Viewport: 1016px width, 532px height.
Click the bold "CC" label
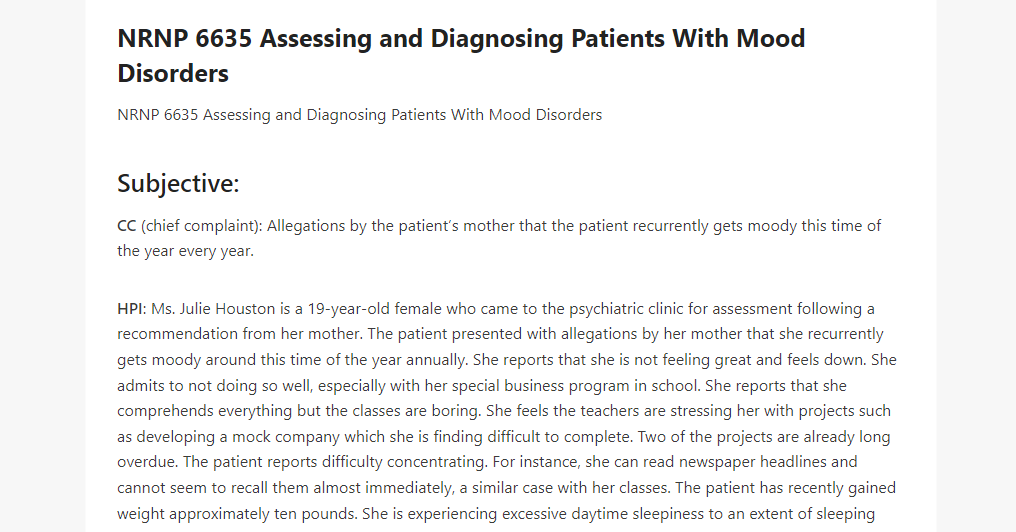pyautogui.click(x=126, y=226)
